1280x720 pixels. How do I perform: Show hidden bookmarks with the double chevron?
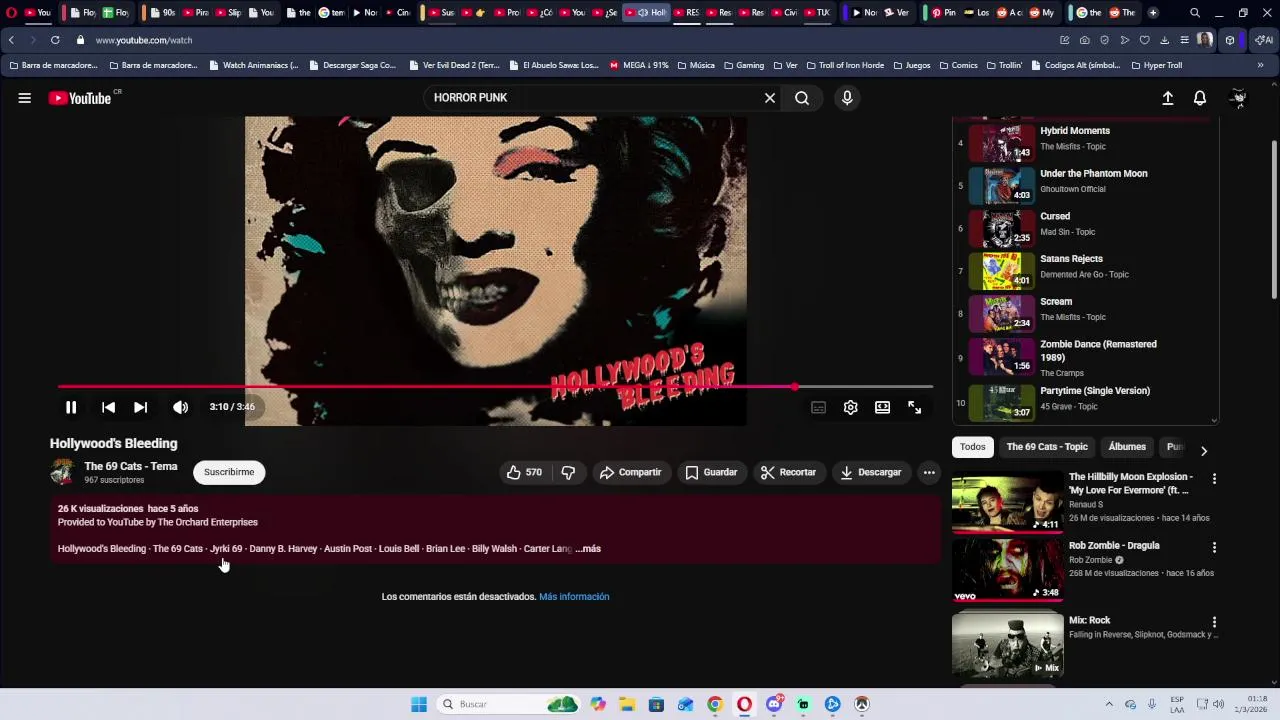[x=1260, y=65]
